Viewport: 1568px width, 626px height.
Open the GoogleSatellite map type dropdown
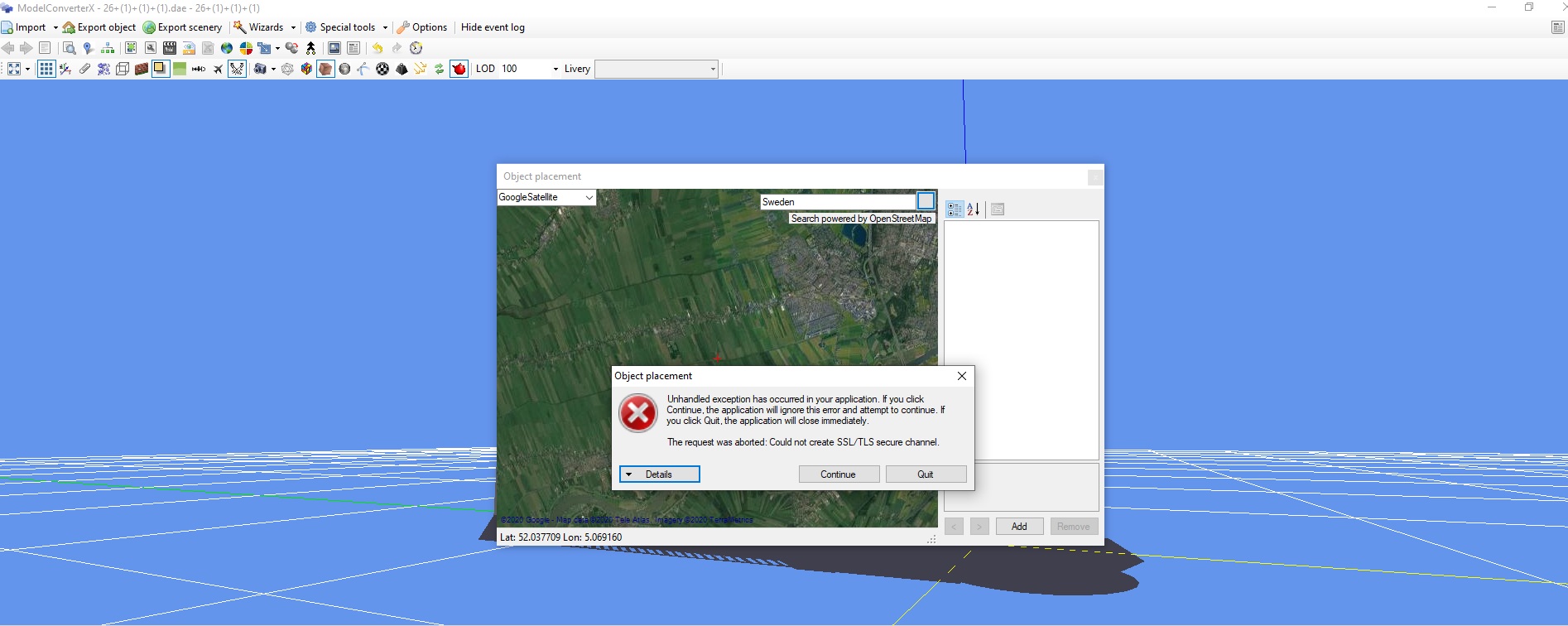(x=546, y=197)
